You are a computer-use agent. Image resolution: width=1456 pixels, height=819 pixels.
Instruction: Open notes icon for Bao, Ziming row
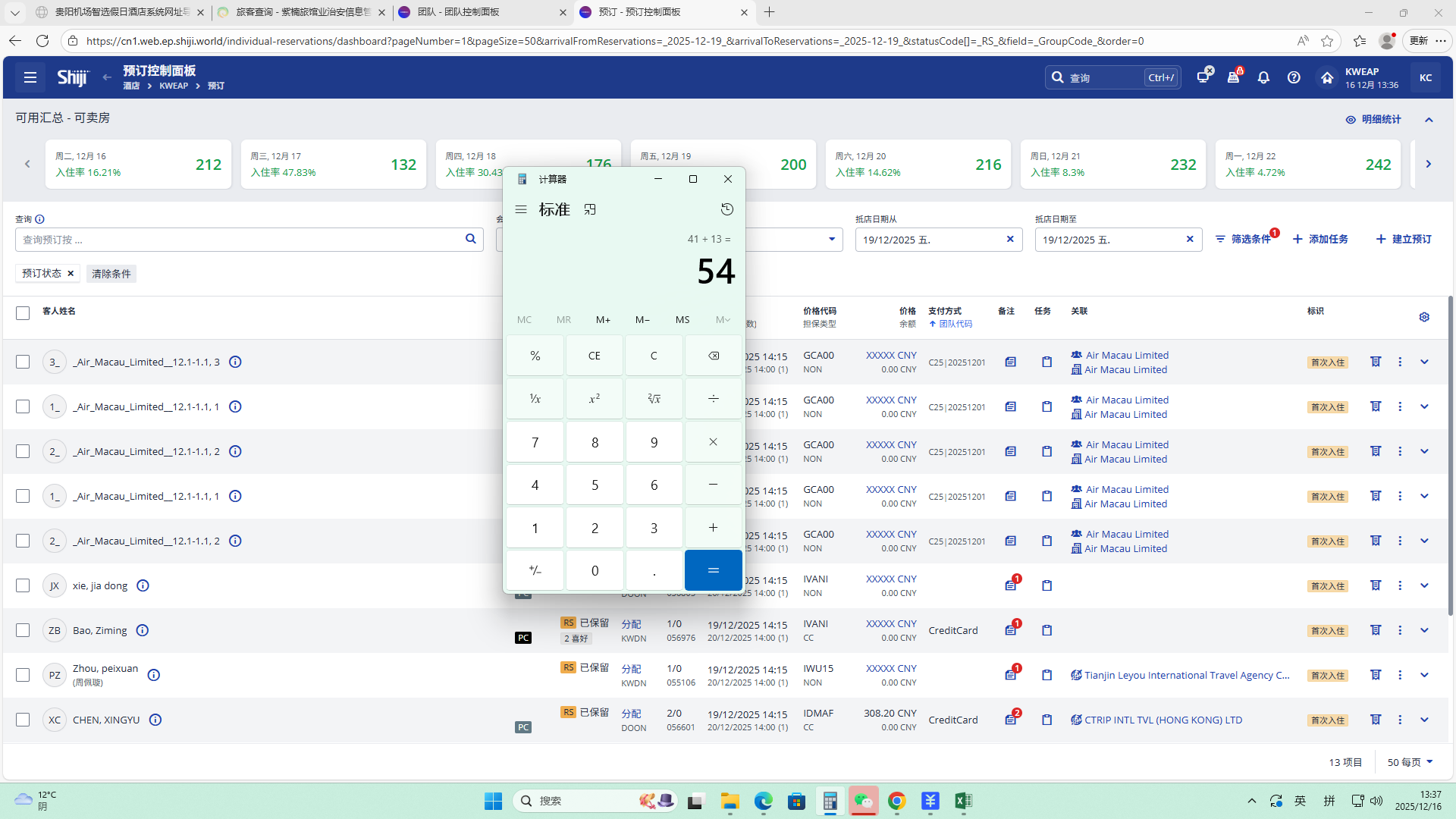(x=1011, y=630)
